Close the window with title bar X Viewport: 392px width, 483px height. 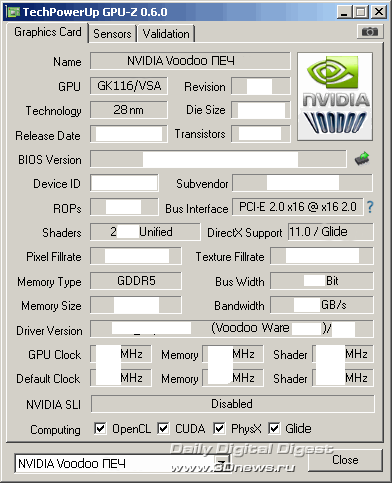[379, 12]
